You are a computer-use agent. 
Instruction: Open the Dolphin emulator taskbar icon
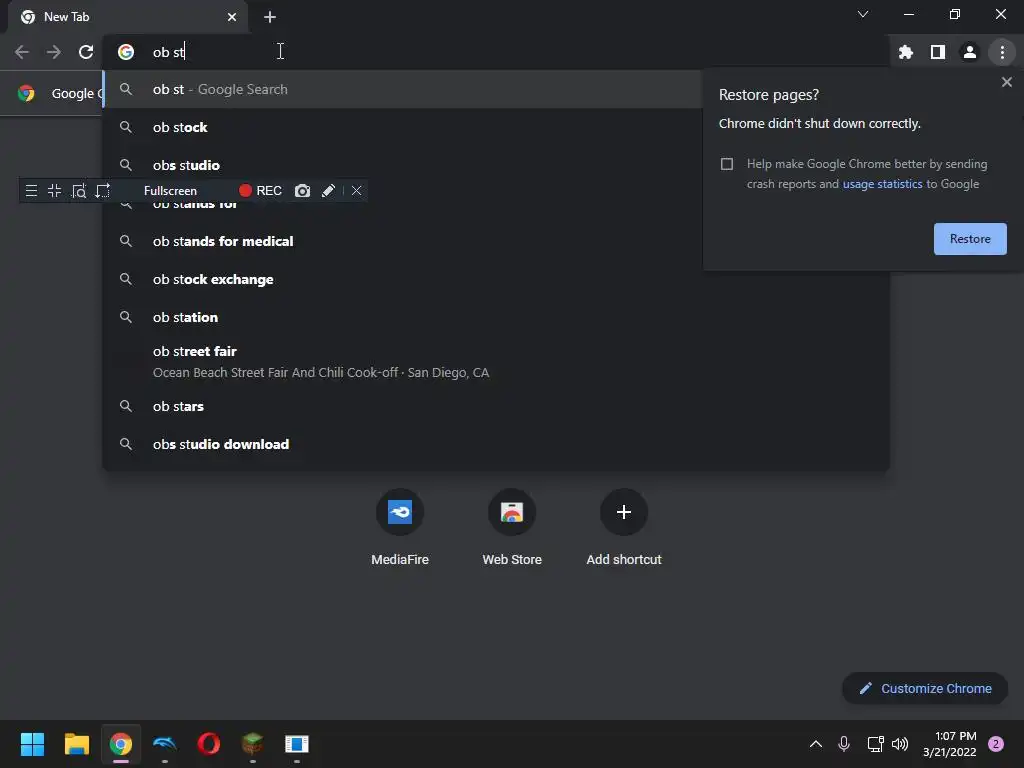[x=165, y=744]
